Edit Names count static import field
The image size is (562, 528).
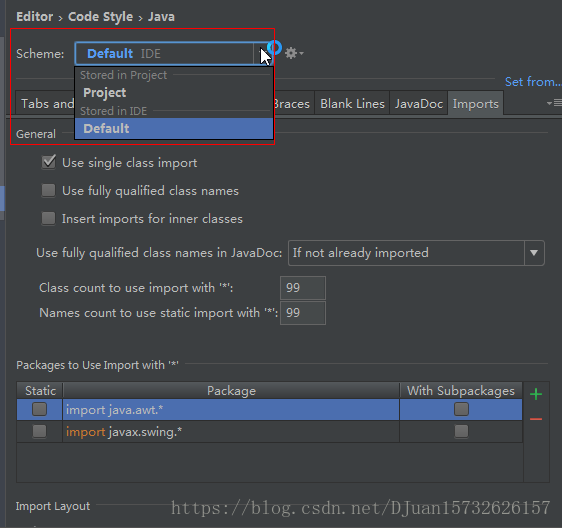point(303,313)
